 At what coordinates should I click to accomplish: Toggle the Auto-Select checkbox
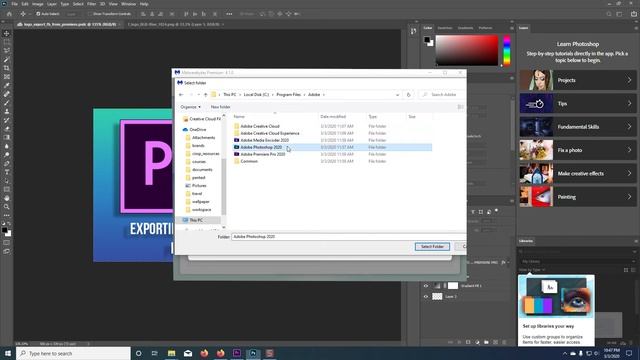pyautogui.click(x=38, y=14)
